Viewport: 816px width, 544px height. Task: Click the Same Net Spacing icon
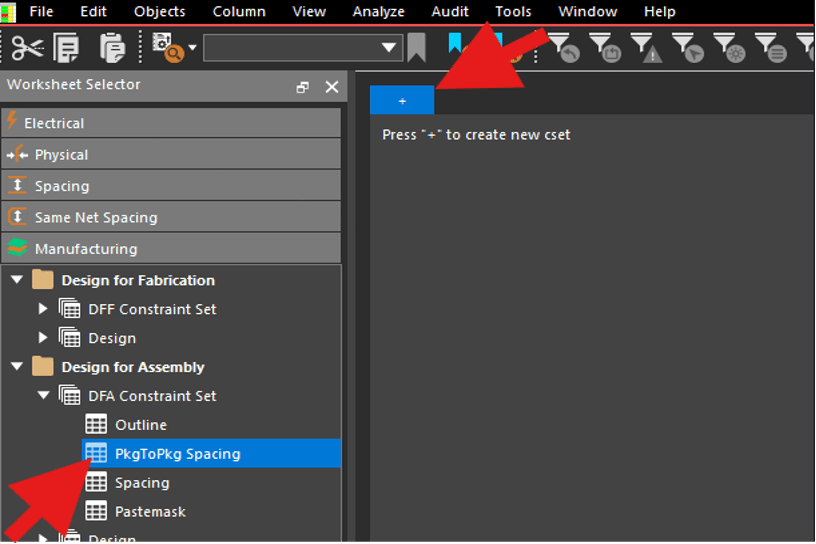17,217
